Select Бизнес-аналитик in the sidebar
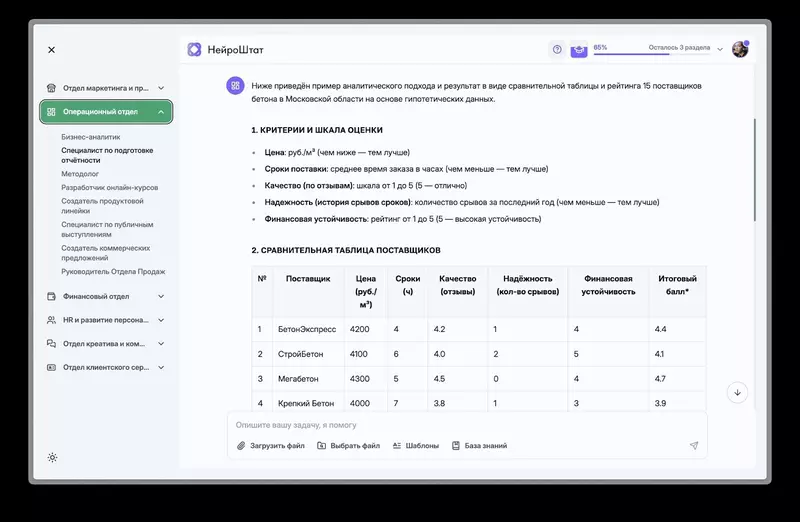800x522 pixels. 90,136
